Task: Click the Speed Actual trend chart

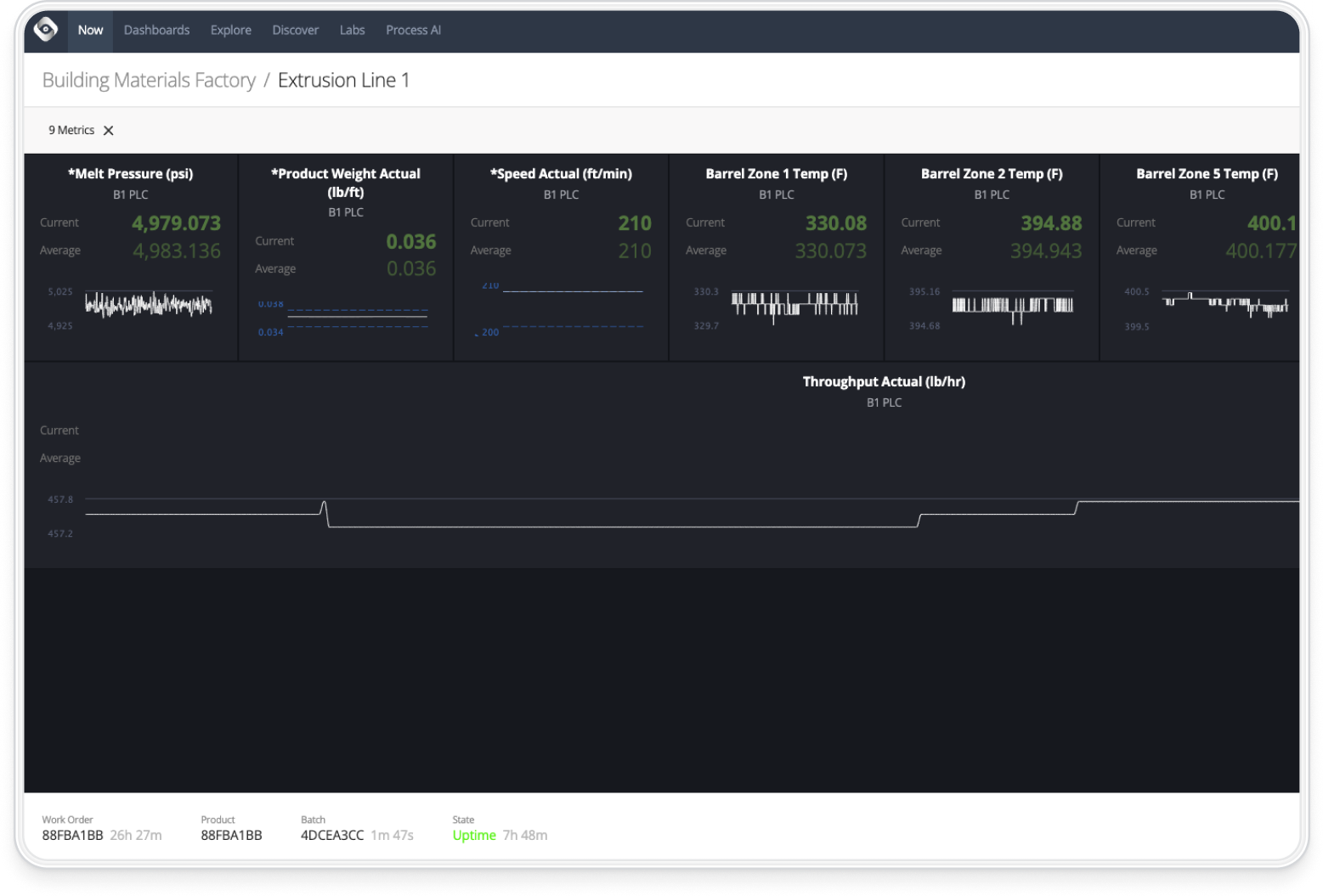Action: coord(573,309)
